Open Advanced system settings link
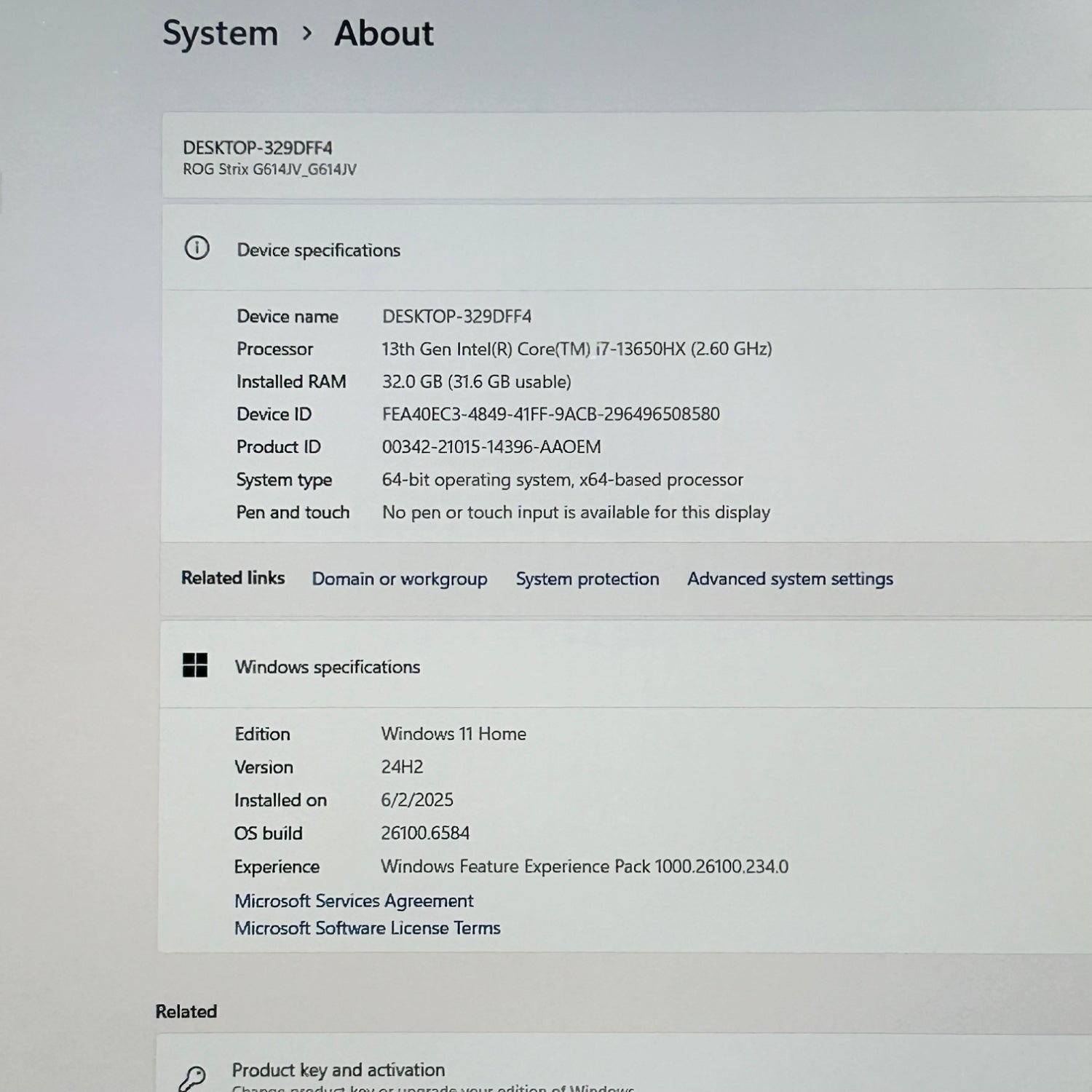This screenshot has height=1092, width=1092. [790, 579]
